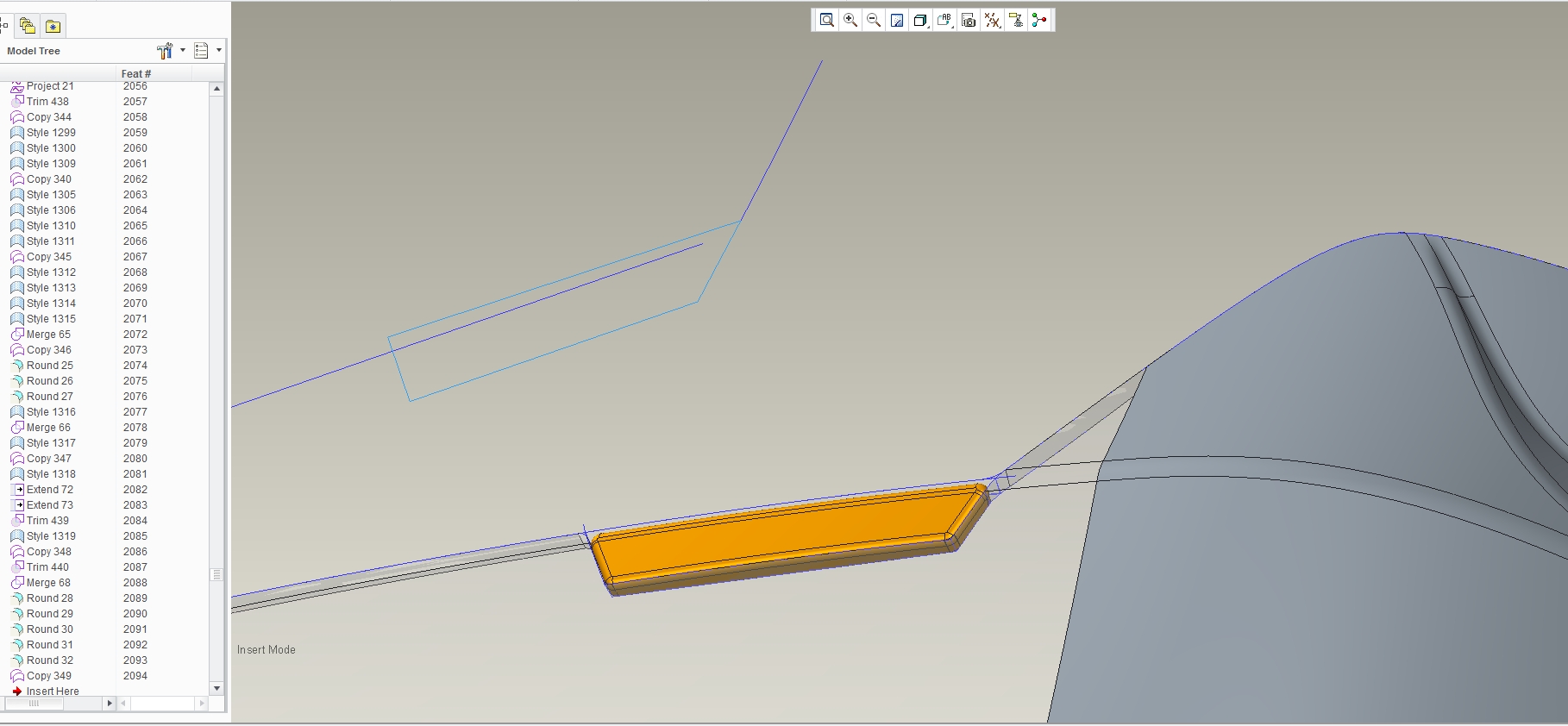The image size is (1568, 726).
Task: Click the red Insert Here arrow marker
Action: 16,692
